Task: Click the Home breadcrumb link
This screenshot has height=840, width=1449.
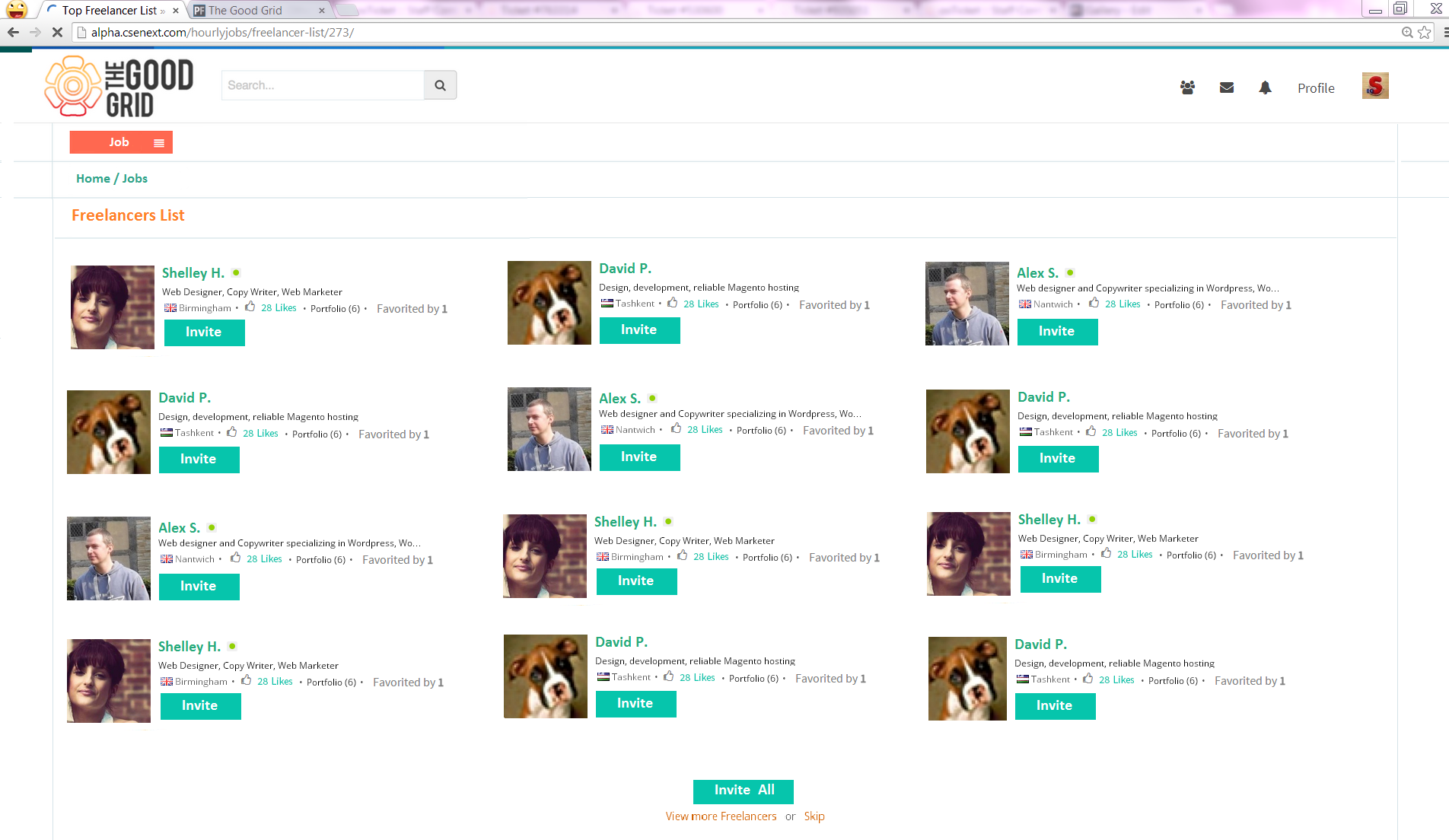Action: [x=93, y=178]
